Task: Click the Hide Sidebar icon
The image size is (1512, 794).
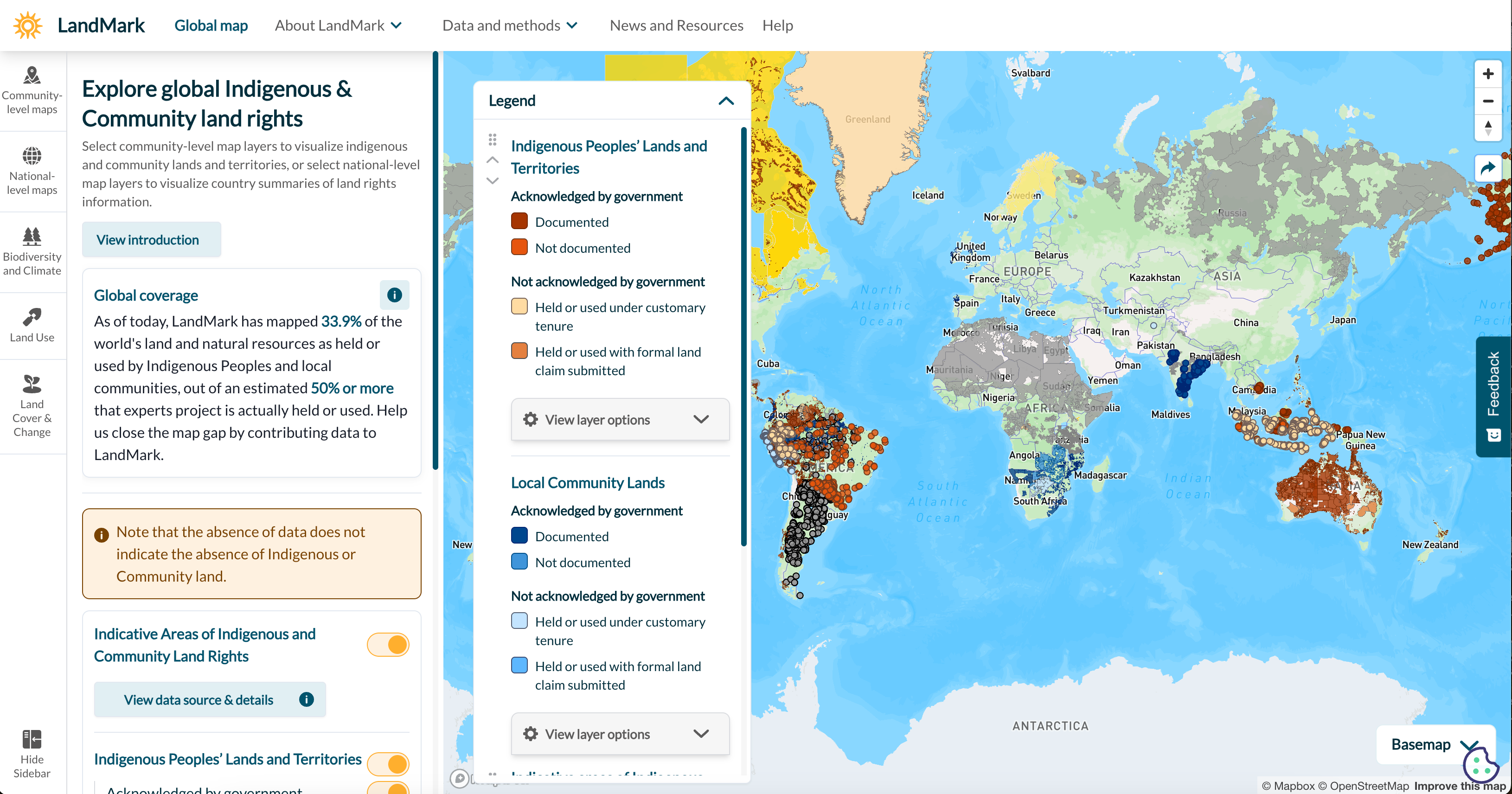Action: pyautogui.click(x=32, y=739)
